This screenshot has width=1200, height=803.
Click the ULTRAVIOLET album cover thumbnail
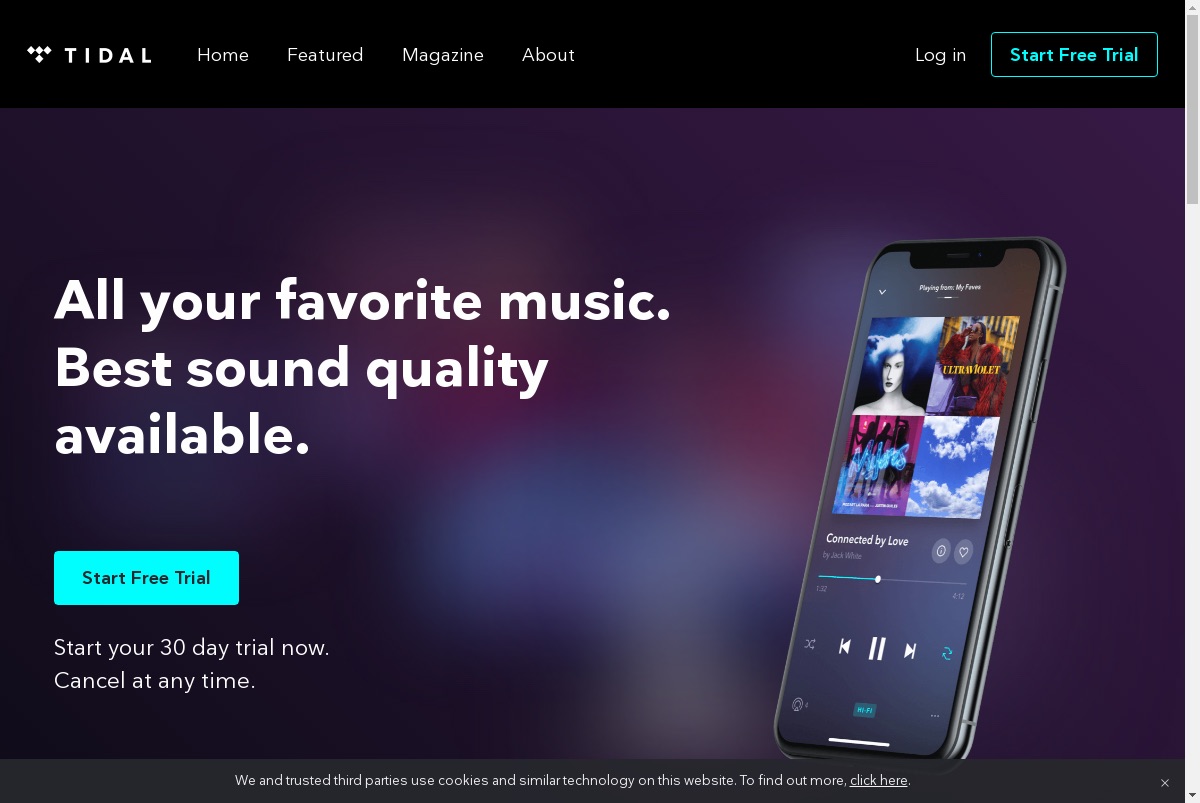(972, 365)
